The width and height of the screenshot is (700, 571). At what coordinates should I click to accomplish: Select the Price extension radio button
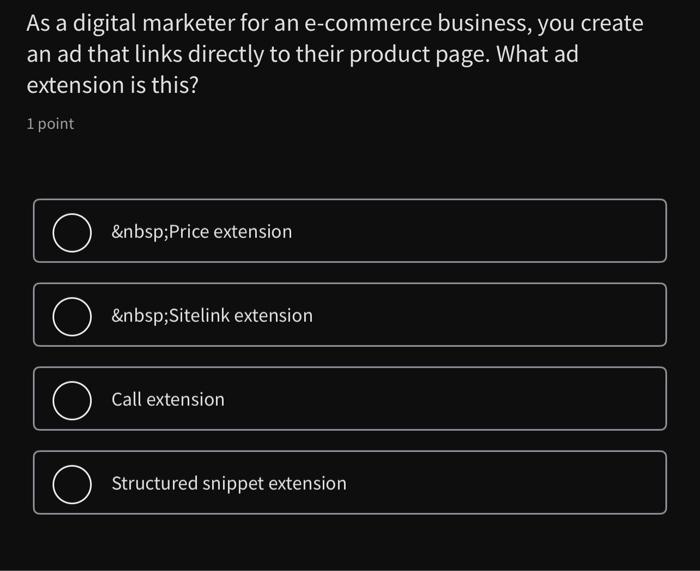[72, 232]
